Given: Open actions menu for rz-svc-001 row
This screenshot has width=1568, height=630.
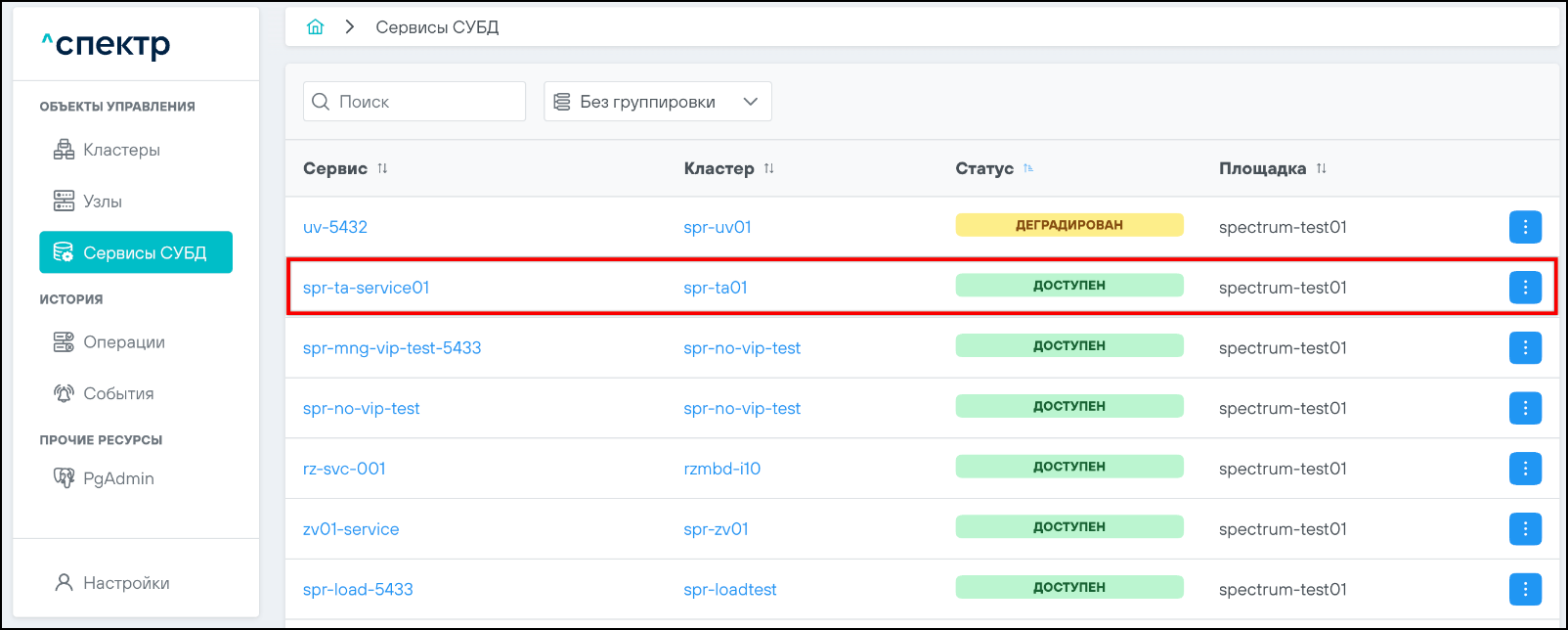Looking at the screenshot, I should [x=1525, y=469].
